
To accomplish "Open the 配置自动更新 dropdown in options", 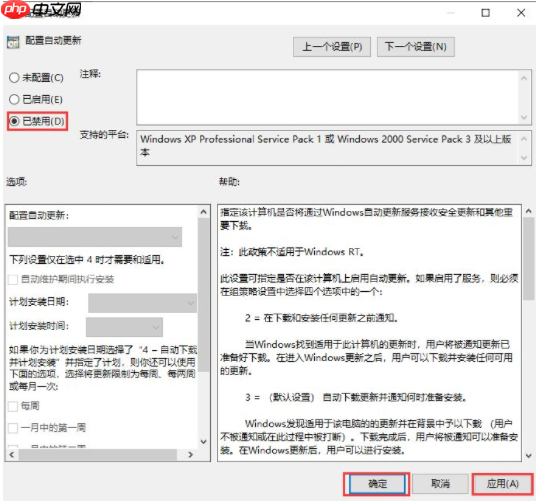I will click(x=95, y=237).
